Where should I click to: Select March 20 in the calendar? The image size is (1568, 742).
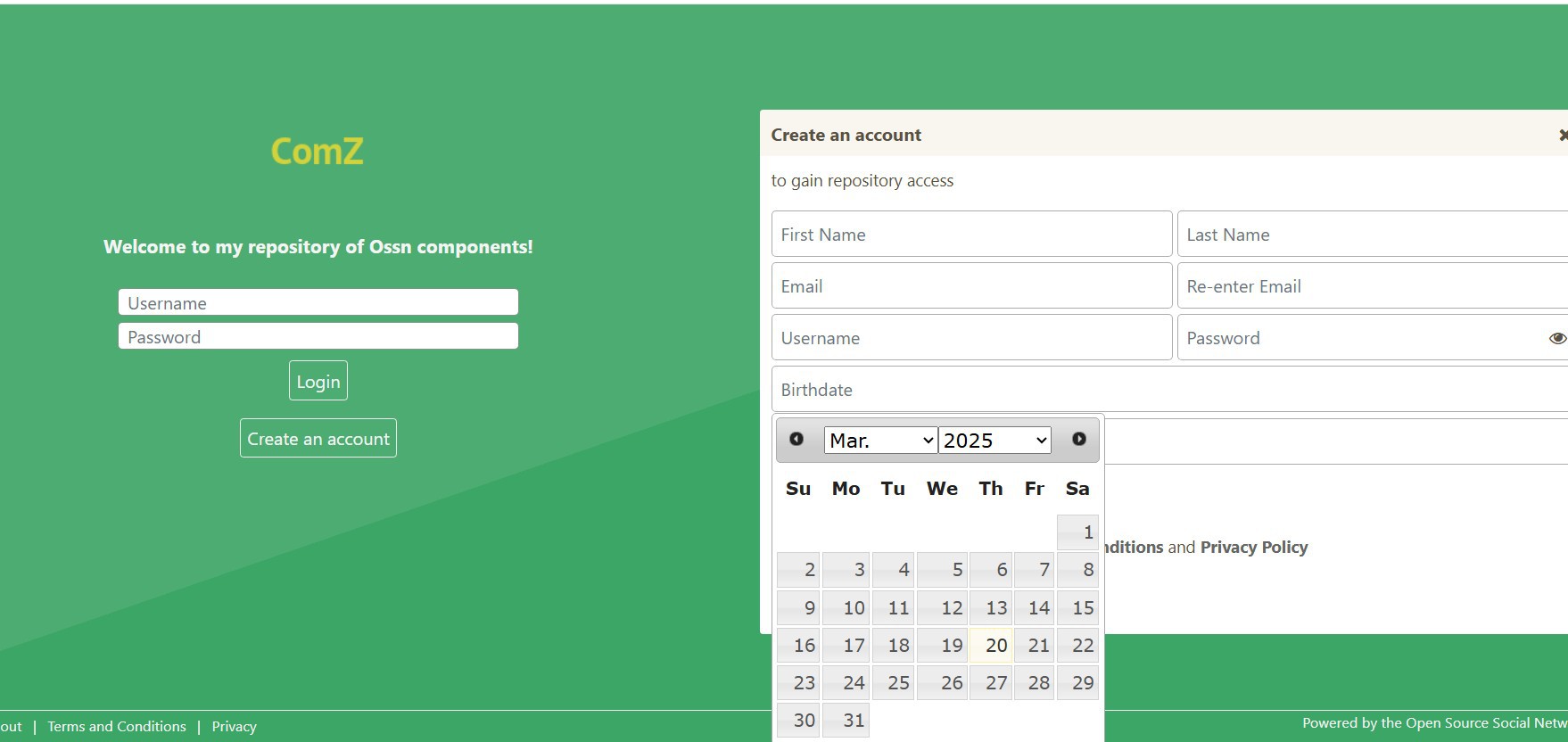point(991,646)
